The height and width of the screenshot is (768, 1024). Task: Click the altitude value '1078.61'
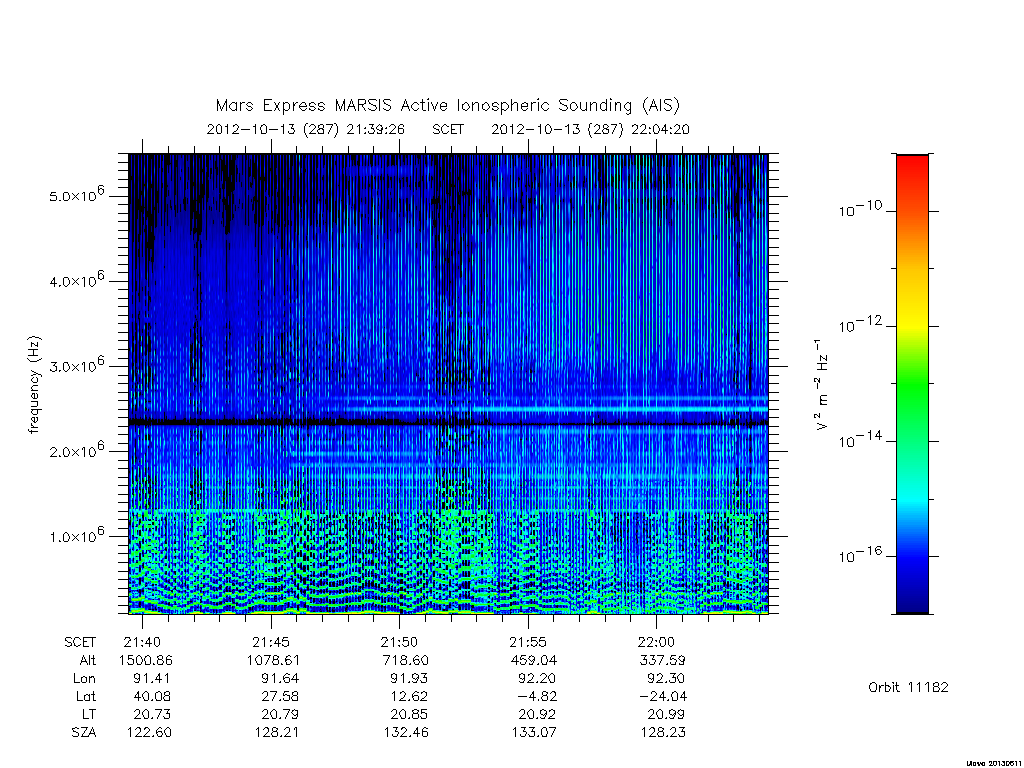pos(274,660)
